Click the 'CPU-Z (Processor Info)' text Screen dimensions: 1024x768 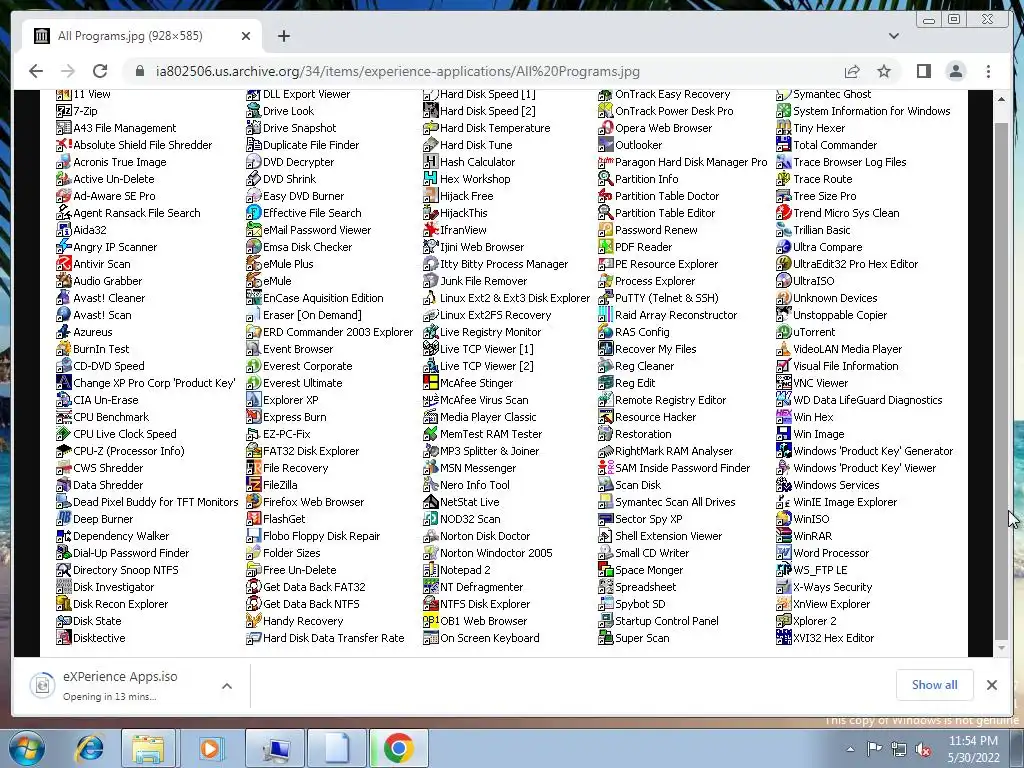tap(129, 451)
